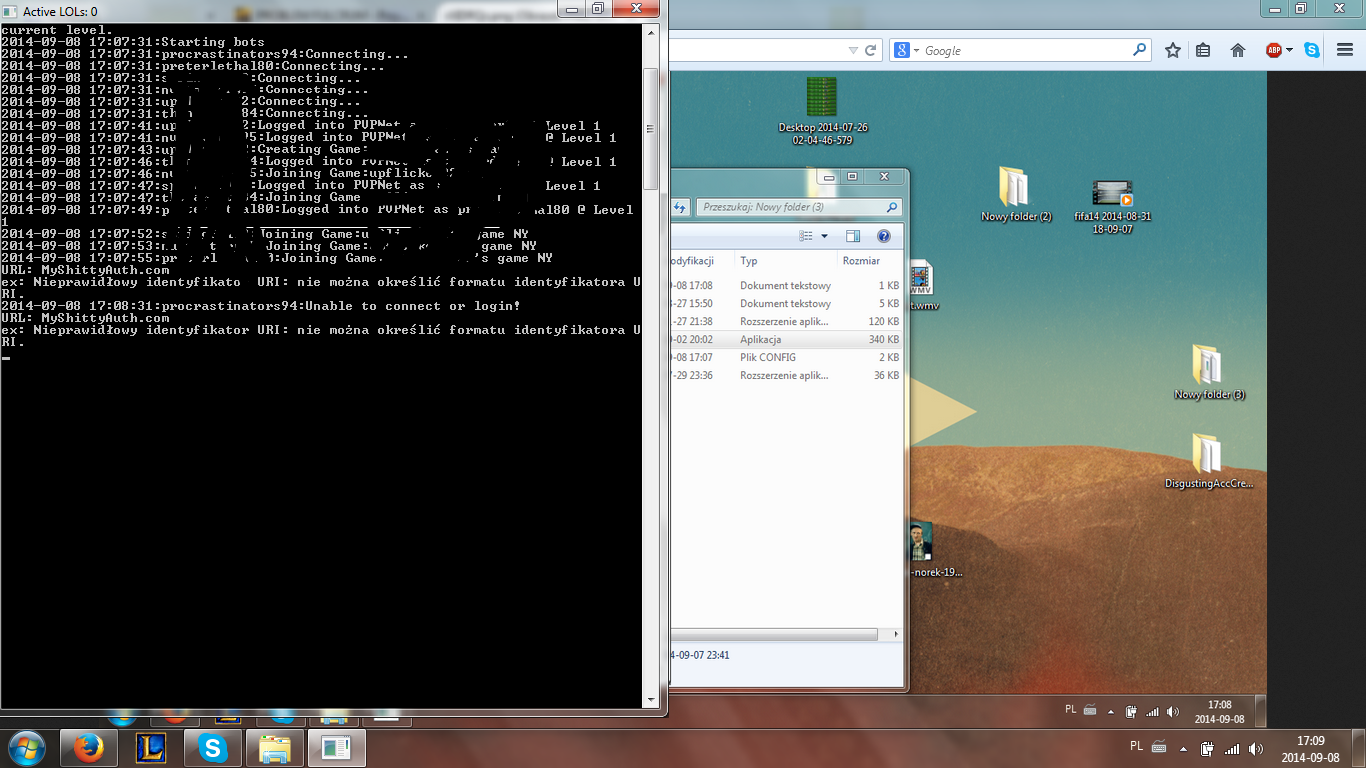
Task: Open the Adblock Plus dropdown arrow
Action: (1289, 50)
